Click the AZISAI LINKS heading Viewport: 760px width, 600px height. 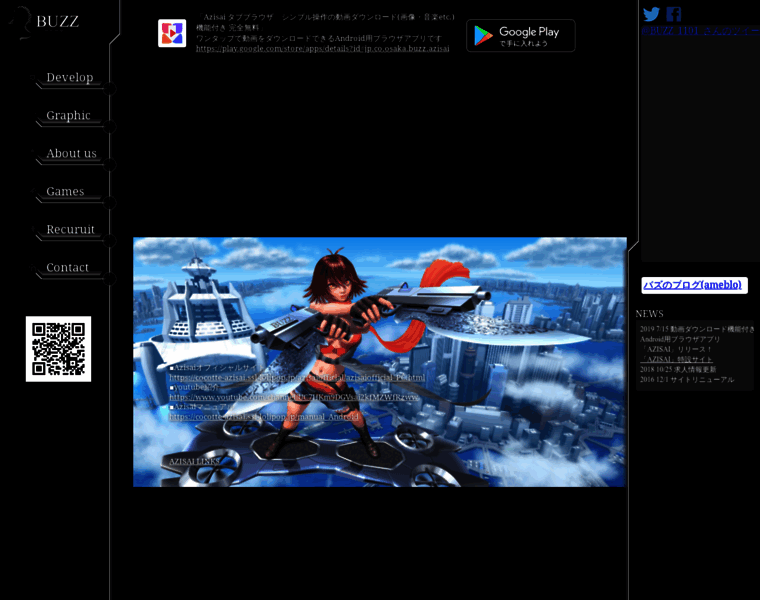tap(194, 461)
